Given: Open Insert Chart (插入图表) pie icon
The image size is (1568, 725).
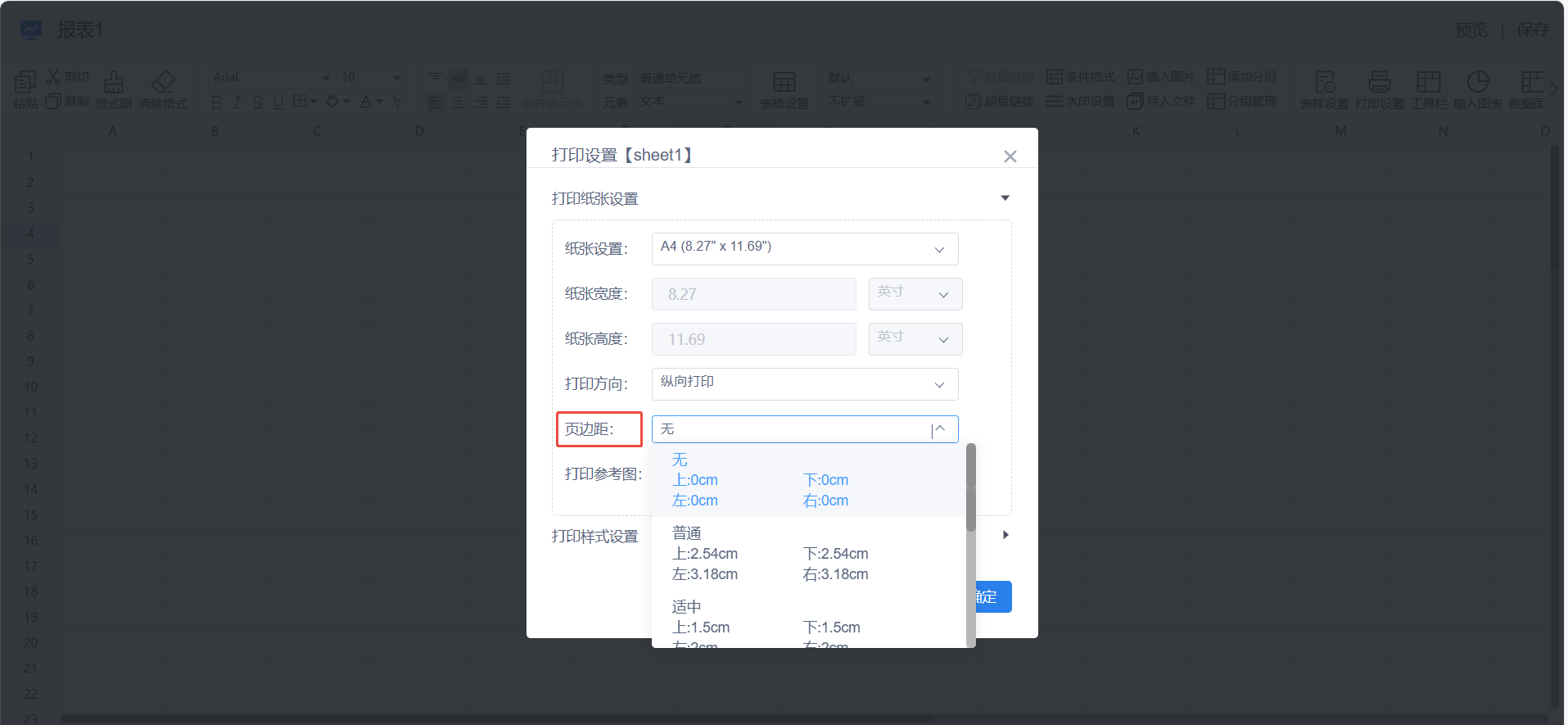Looking at the screenshot, I should (1477, 82).
